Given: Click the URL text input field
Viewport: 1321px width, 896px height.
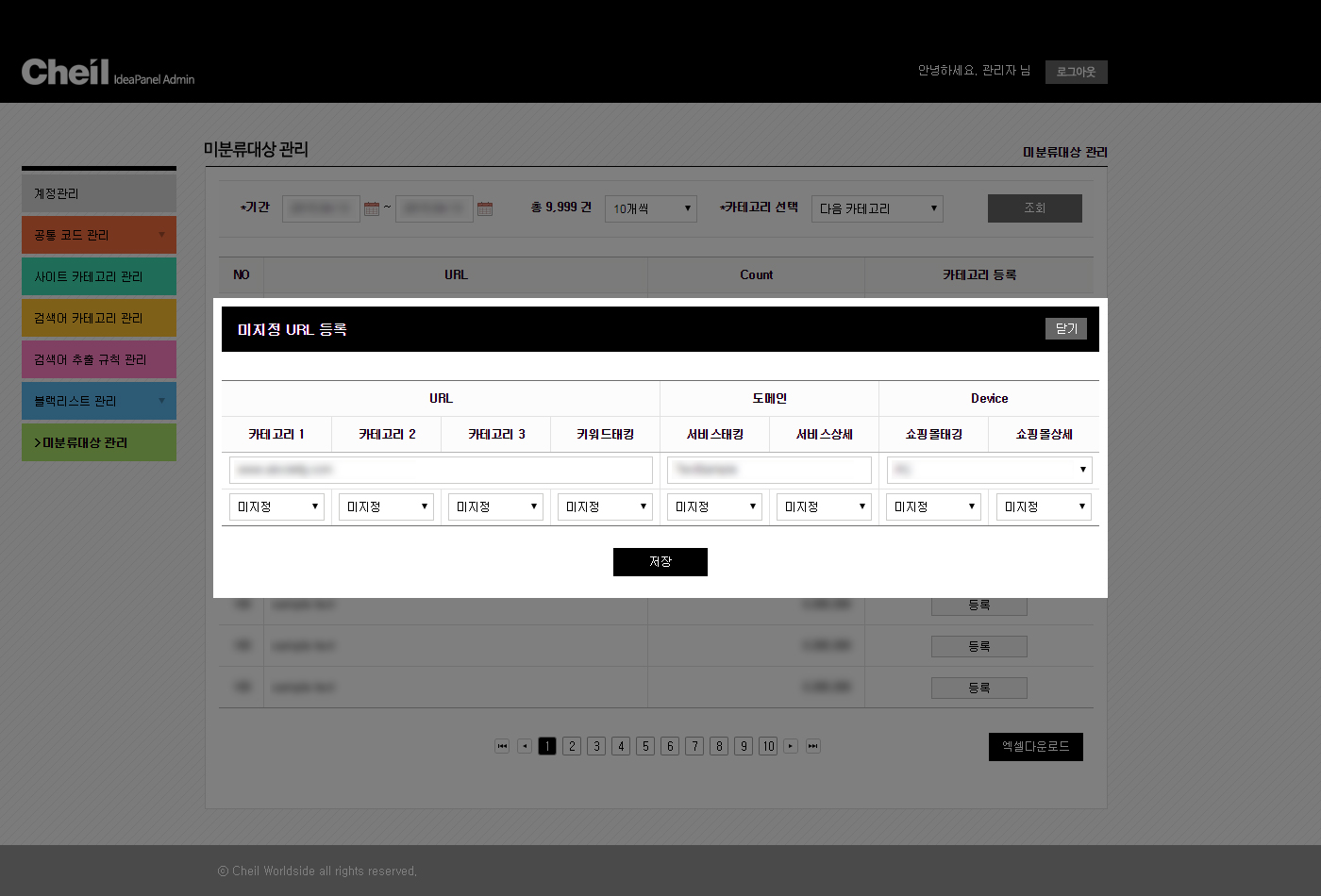Looking at the screenshot, I should (x=441, y=470).
